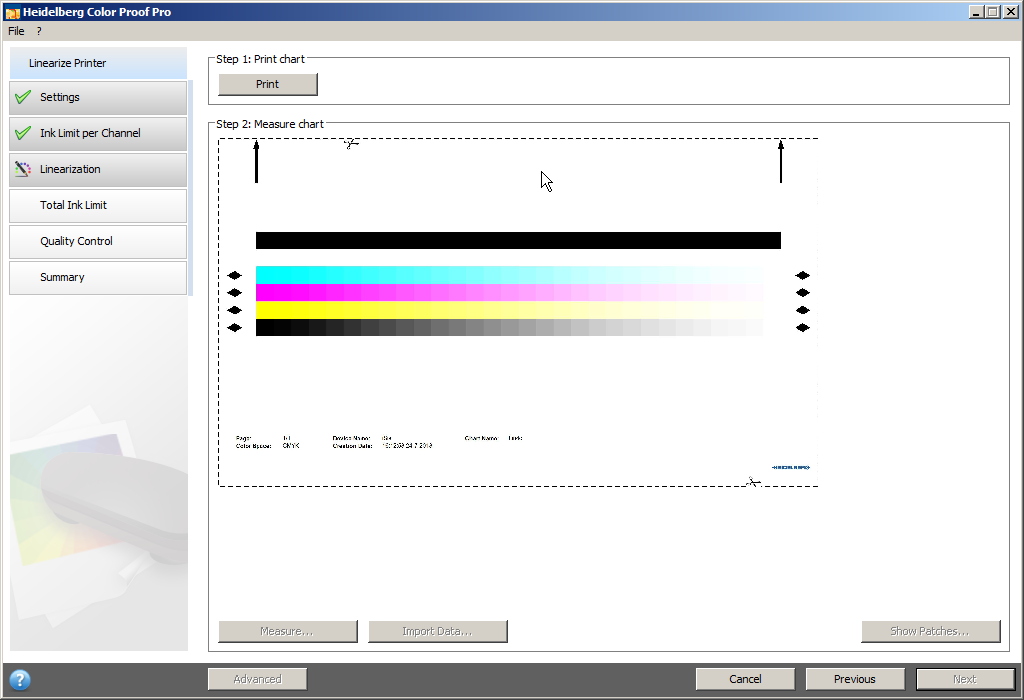Click the yellow gradient strip in the chart
This screenshot has height=700, width=1024.
(x=509, y=310)
